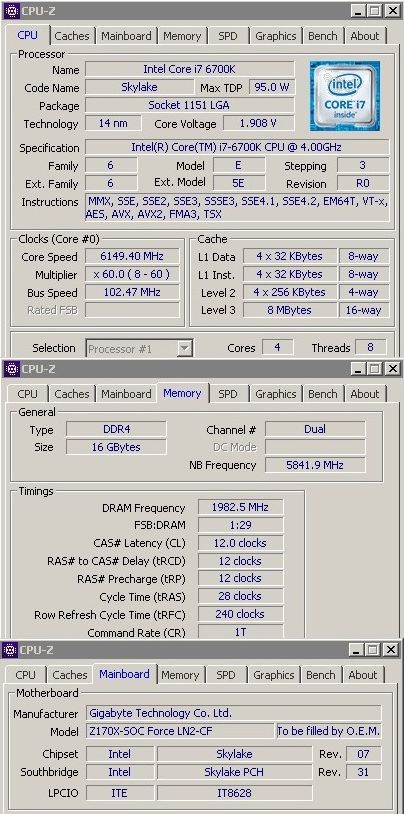Select the 95.0 W Max TDP value

(x=272, y=87)
